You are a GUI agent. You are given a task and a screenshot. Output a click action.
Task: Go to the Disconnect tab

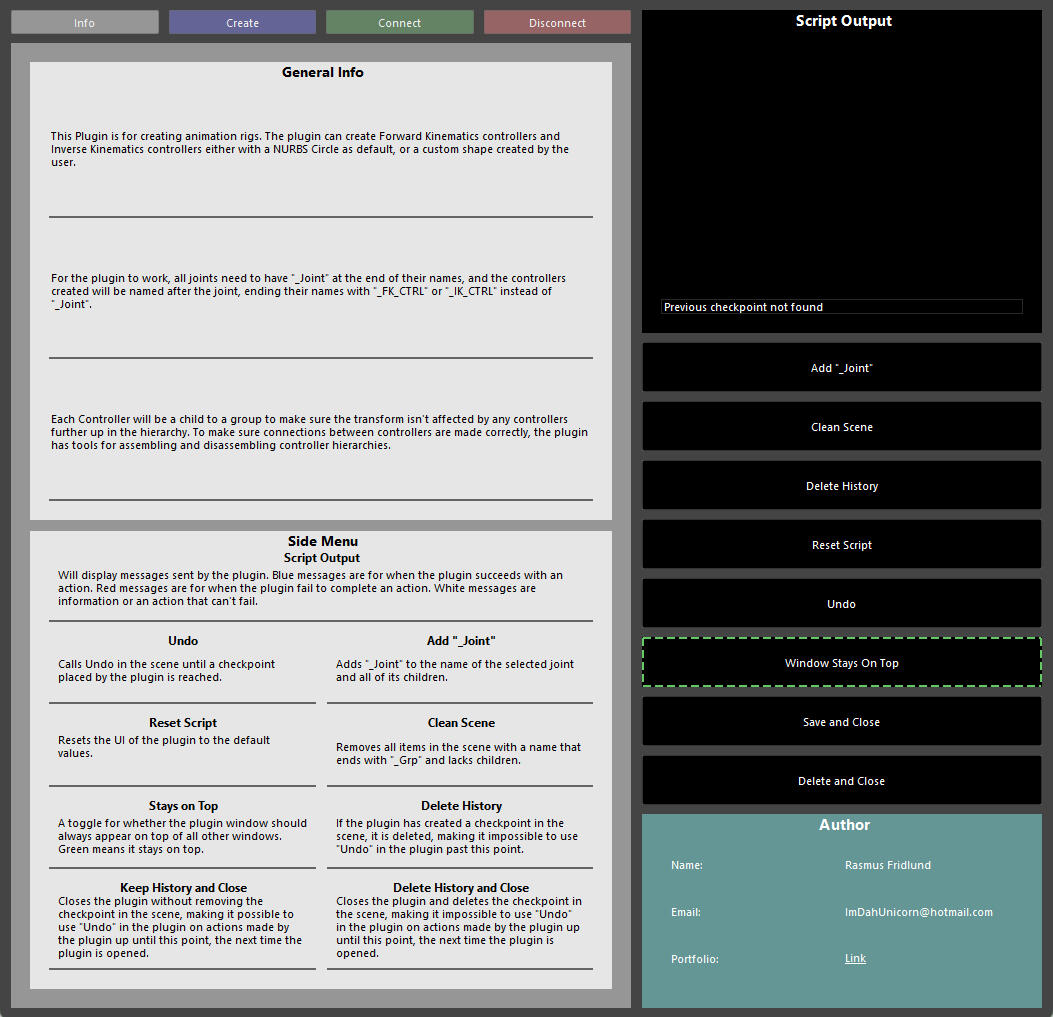click(557, 22)
